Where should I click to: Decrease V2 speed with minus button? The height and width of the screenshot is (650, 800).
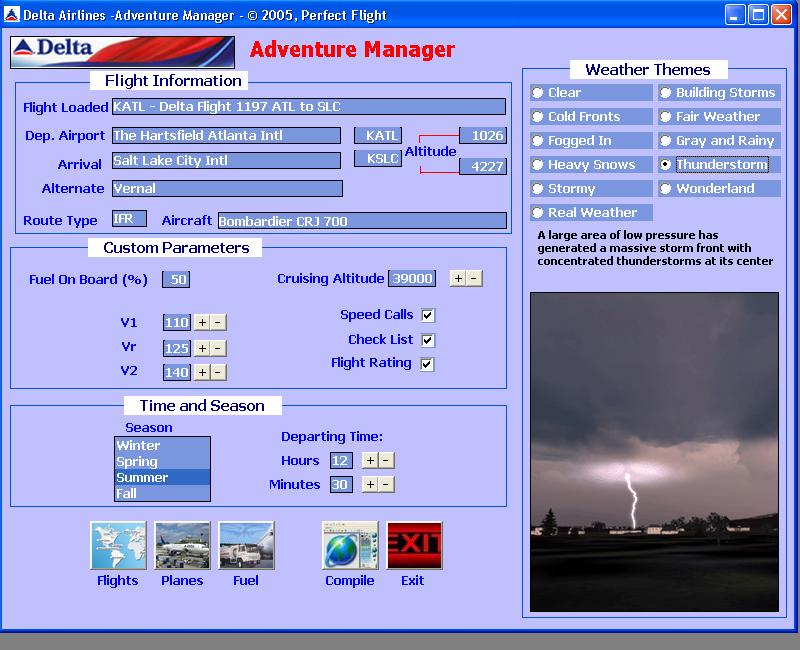click(x=218, y=372)
